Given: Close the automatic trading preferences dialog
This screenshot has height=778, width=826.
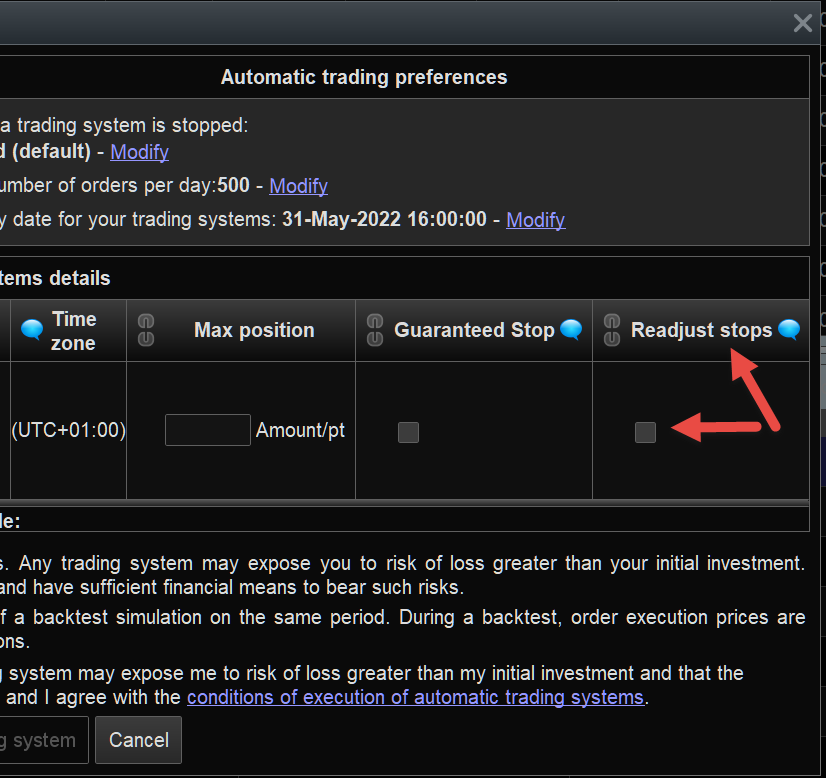Looking at the screenshot, I should 802,23.
